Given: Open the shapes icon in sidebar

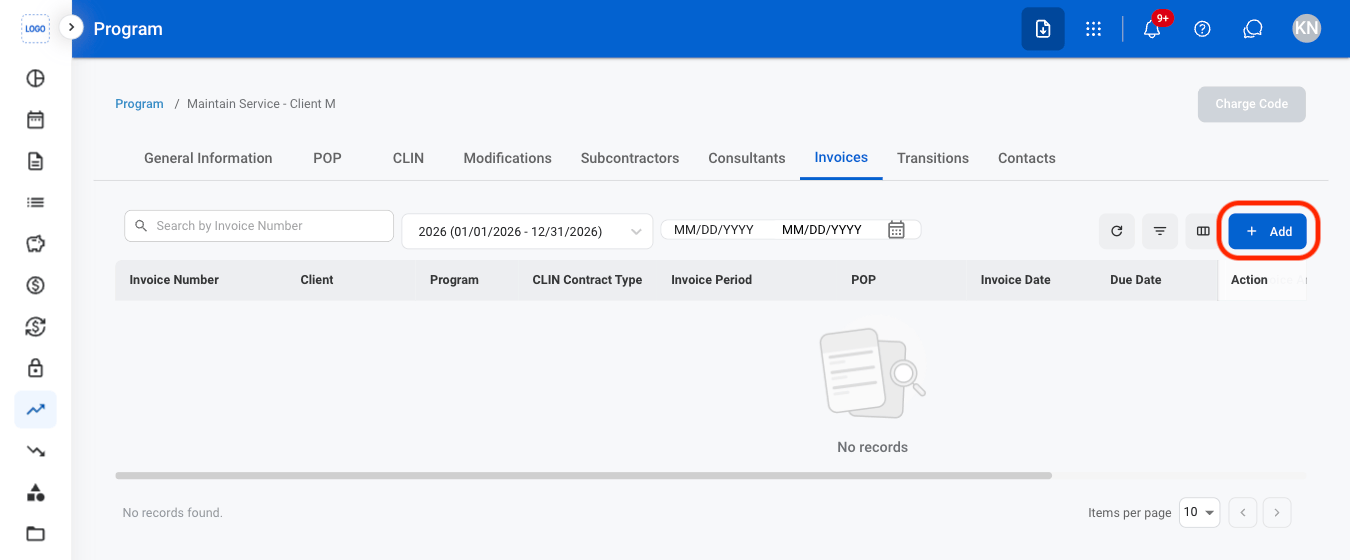Looking at the screenshot, I should (x=35, y=492).
